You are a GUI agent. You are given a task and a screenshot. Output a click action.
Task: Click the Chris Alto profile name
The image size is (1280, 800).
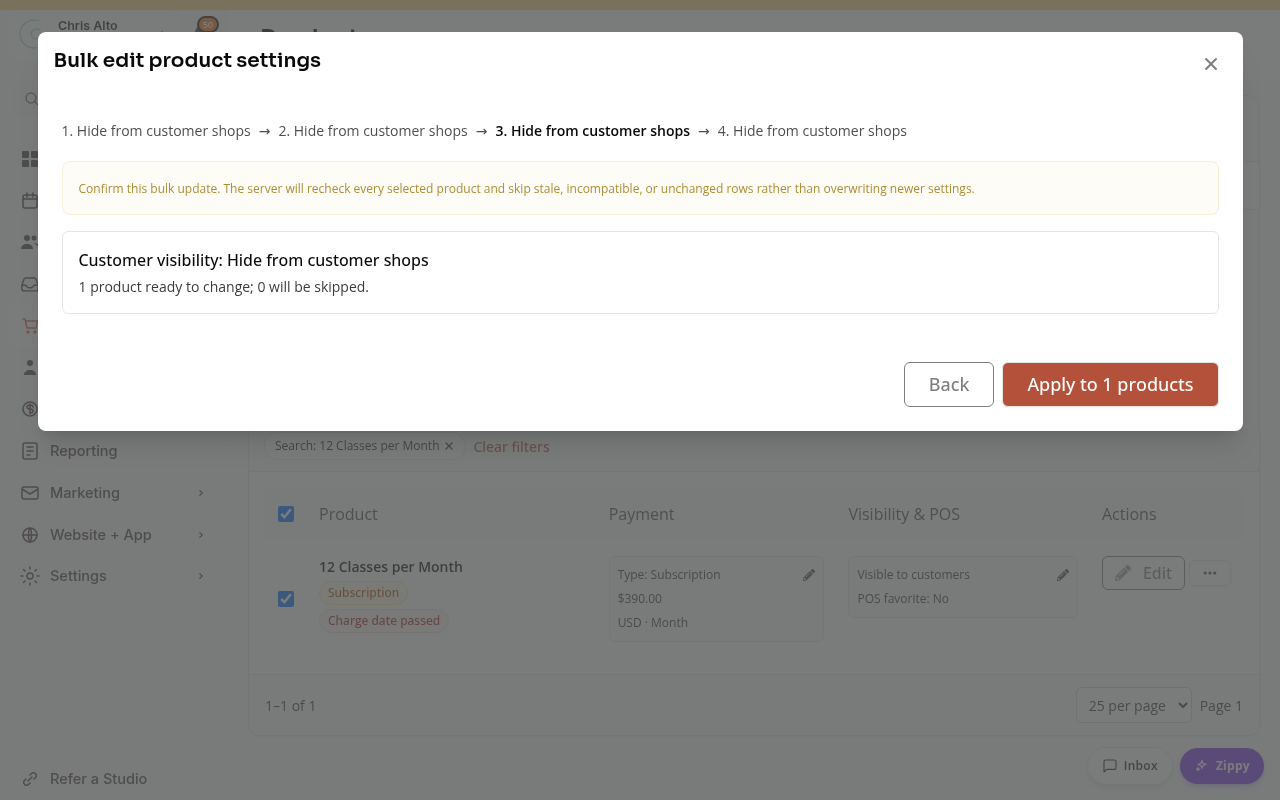(88, 25)
